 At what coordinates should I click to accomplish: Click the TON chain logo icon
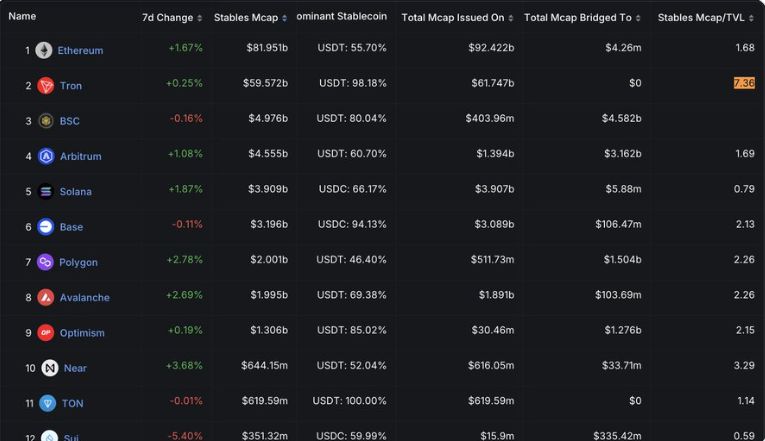click(x=47, y=403)
